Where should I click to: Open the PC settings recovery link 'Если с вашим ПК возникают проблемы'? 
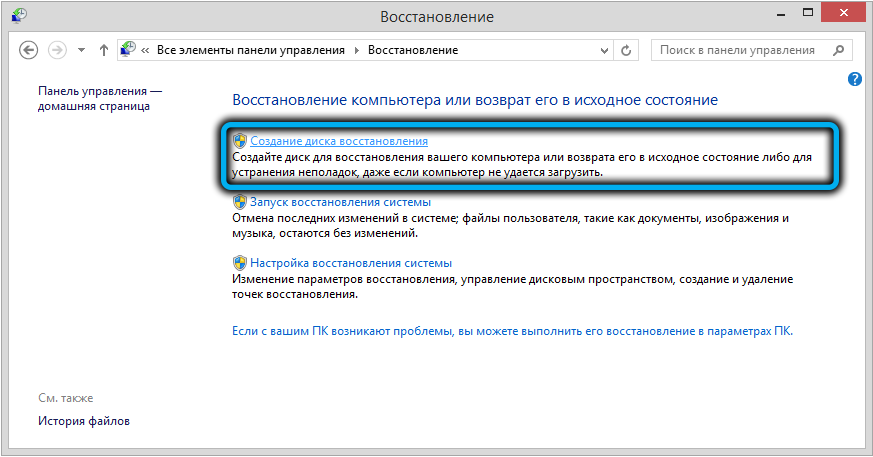[x=512, y=331]
